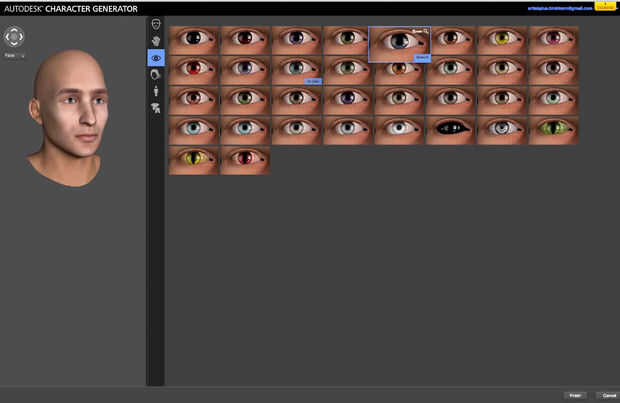
Task: Select the eye color category icon
Action: (x=156, y=58)
